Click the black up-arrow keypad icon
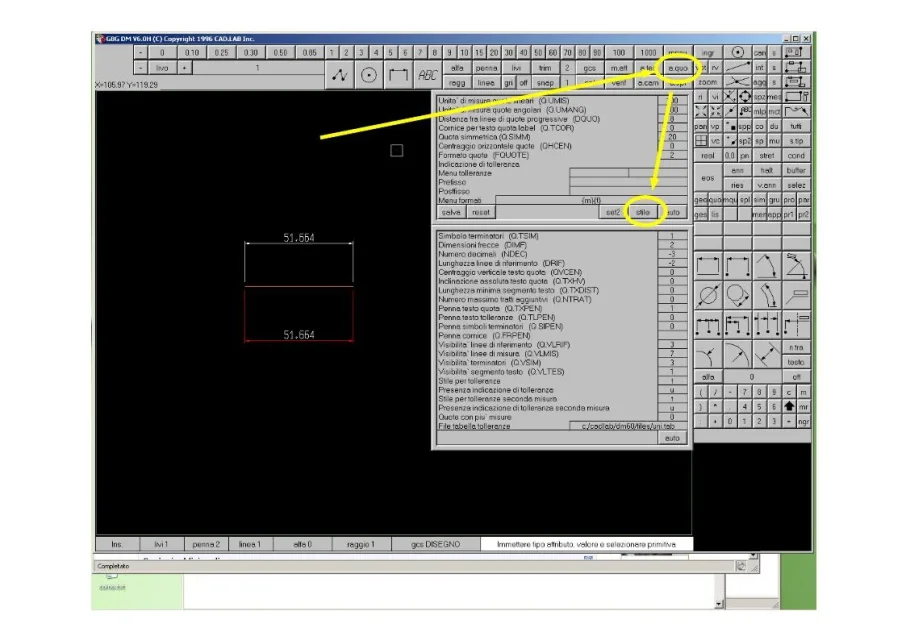906x640 pixels. tap(789, 406)
